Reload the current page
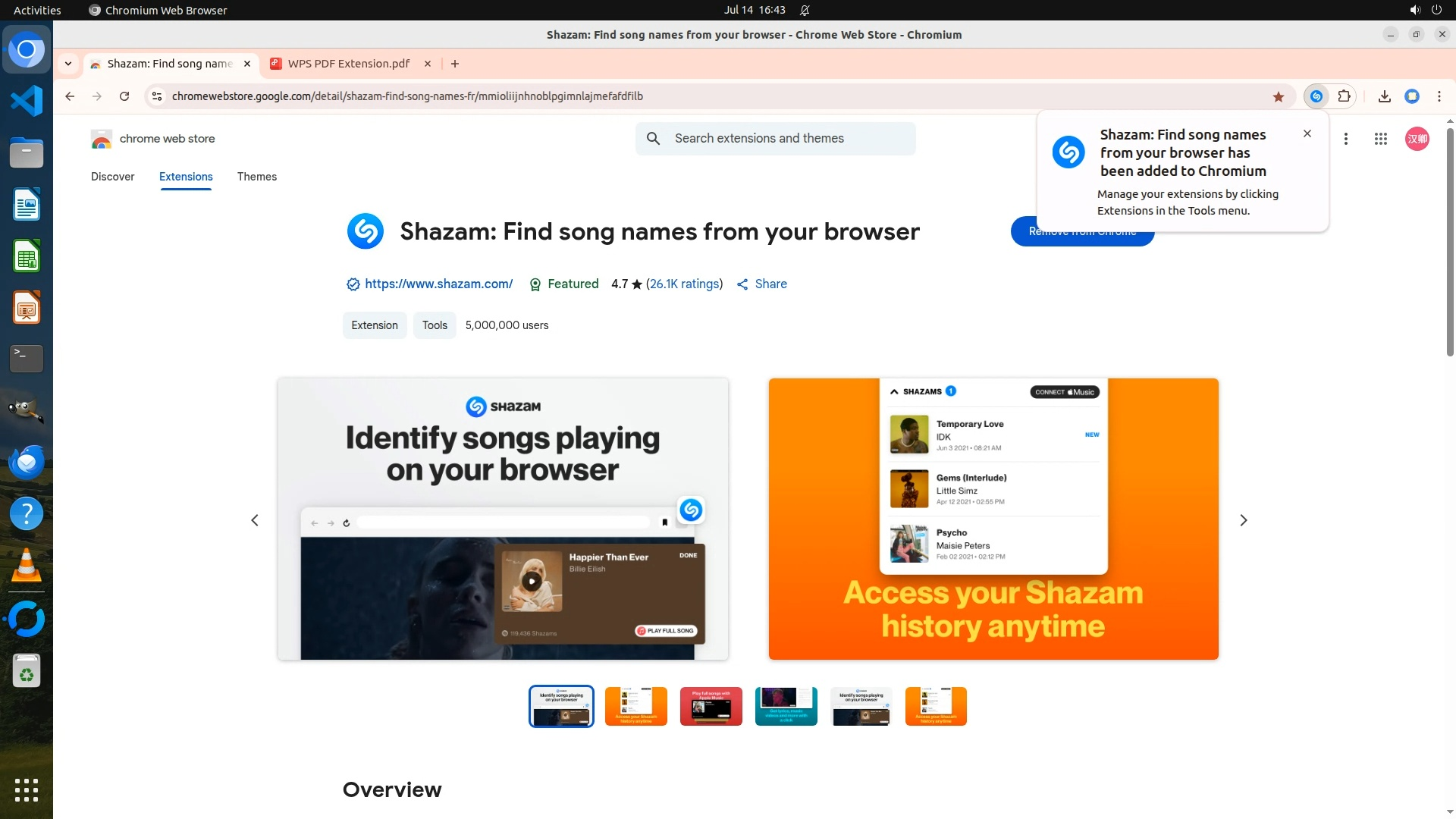Screen dimensions: 1456x819 pos(124,96)
